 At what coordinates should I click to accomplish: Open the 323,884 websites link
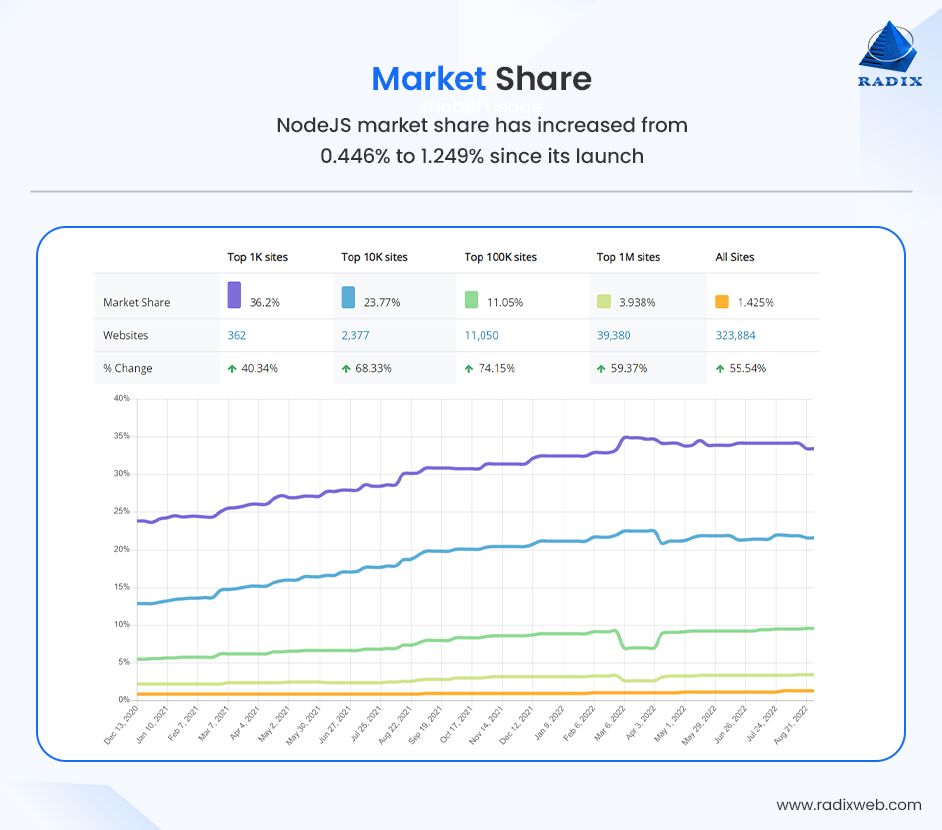pos(735,335)
